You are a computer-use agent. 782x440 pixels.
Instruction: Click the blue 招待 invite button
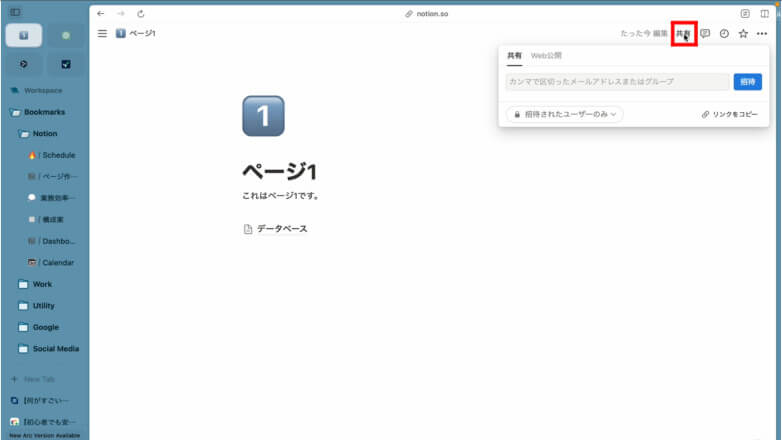point(748,82)
